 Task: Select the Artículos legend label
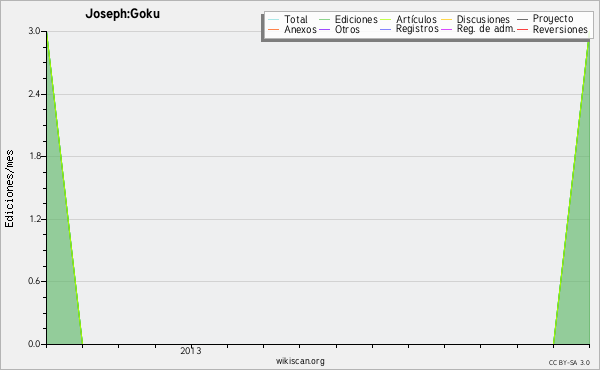coord(416,19)
